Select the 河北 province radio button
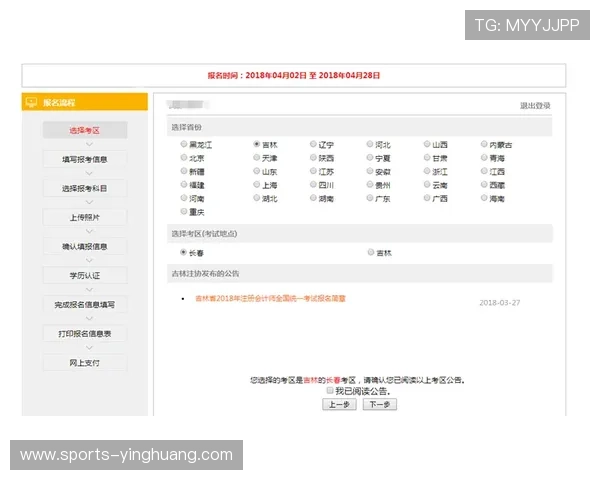Image resolution: width=600 pixels, height=480 pixels. pyautogui.click(x=370, y=144)
